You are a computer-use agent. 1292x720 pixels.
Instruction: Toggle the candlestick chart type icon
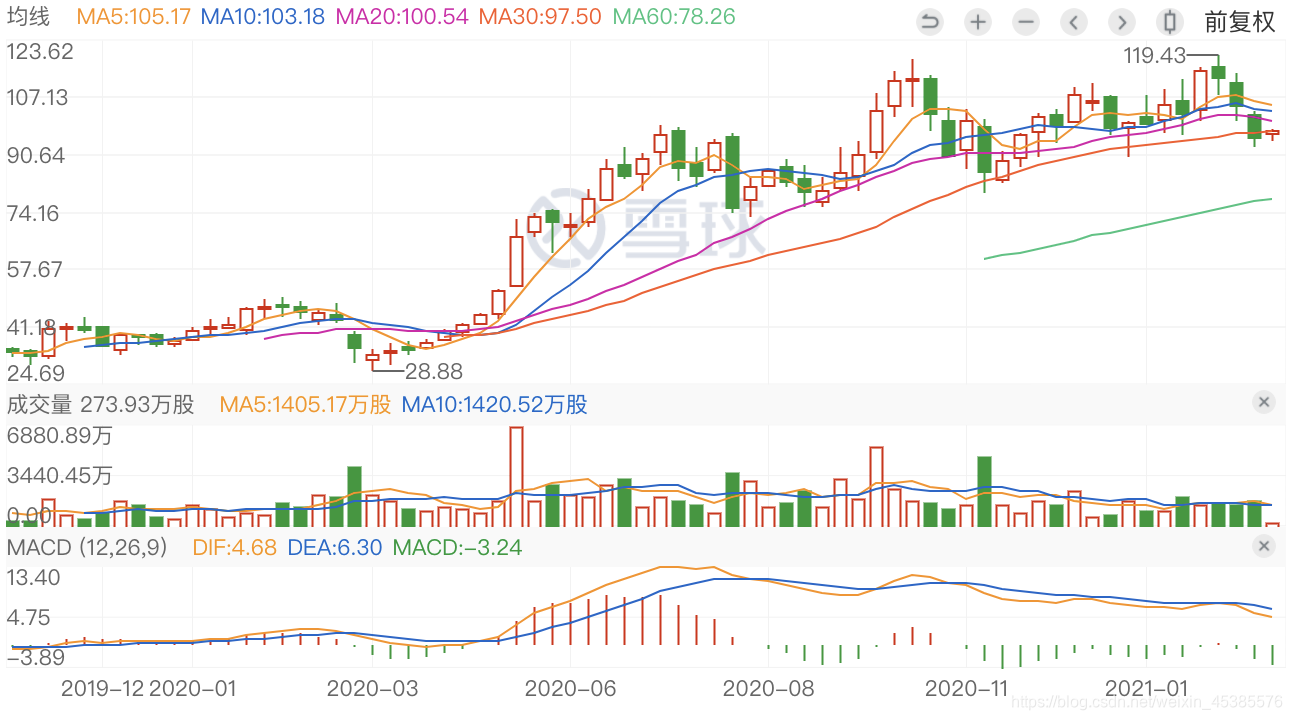(1169, 21)
